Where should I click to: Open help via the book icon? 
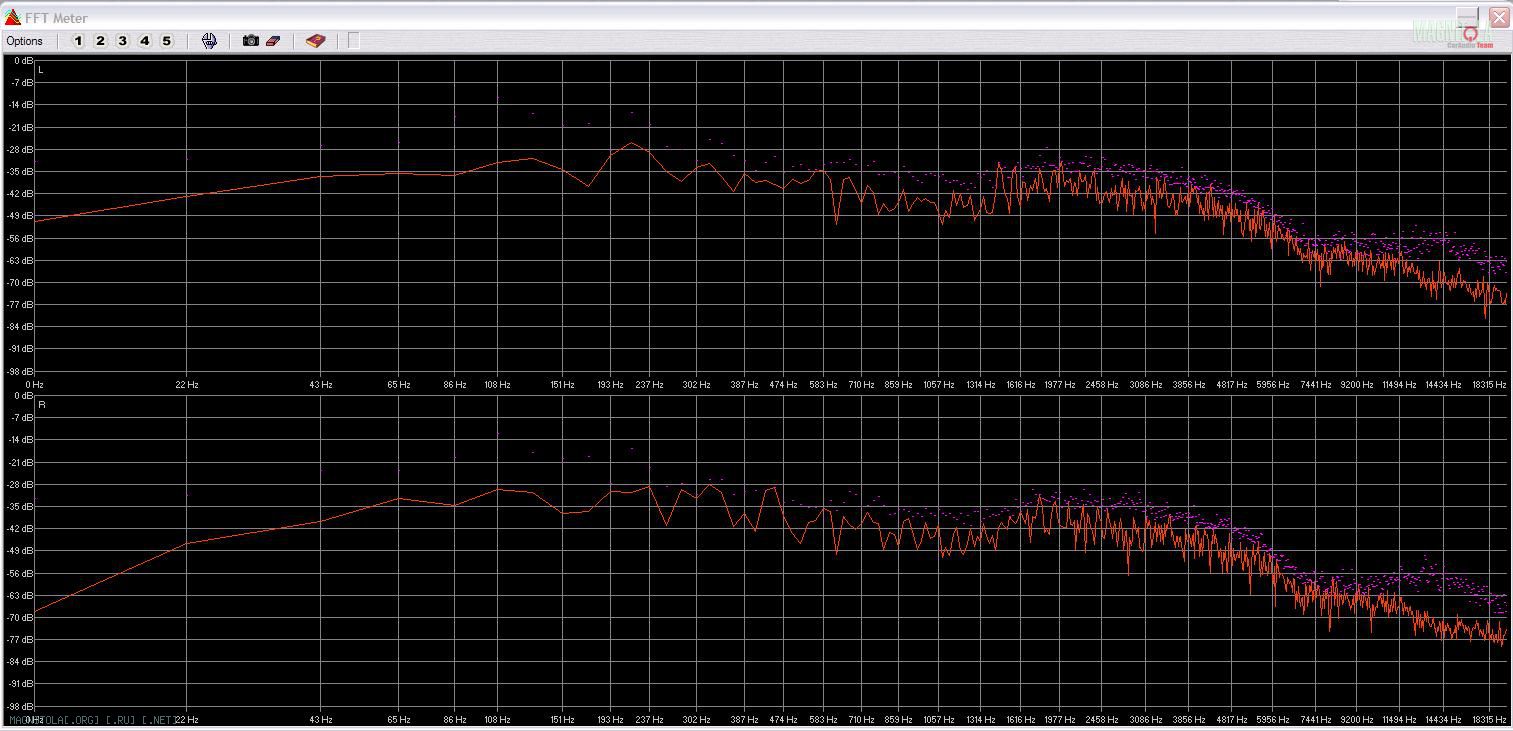(x=315, y=41)
